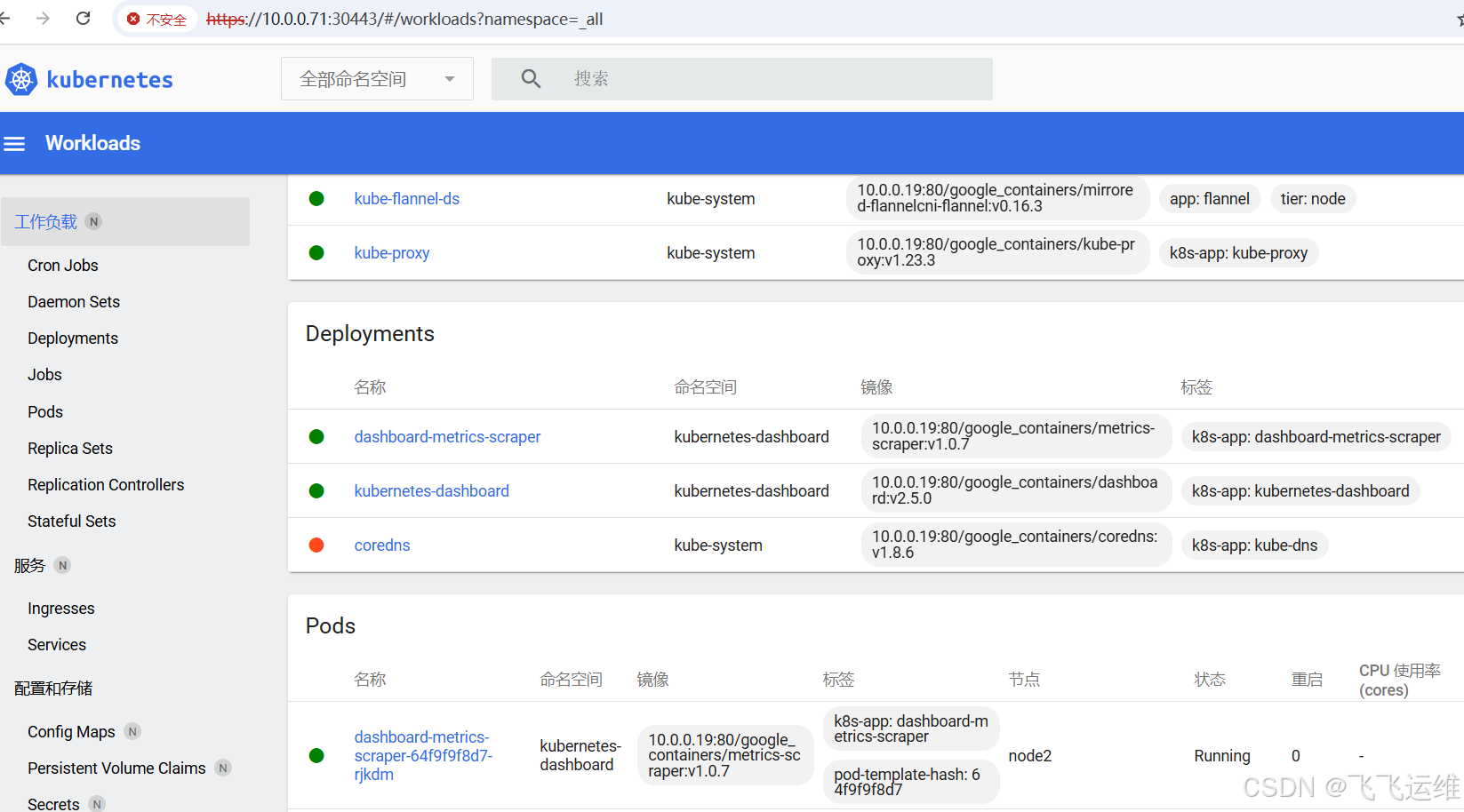Click 'k8s-app: dashboard-metrics-scraper' chip in Deployments
This screenshot has width=1464, height=812.
(x=1316, y=437)
